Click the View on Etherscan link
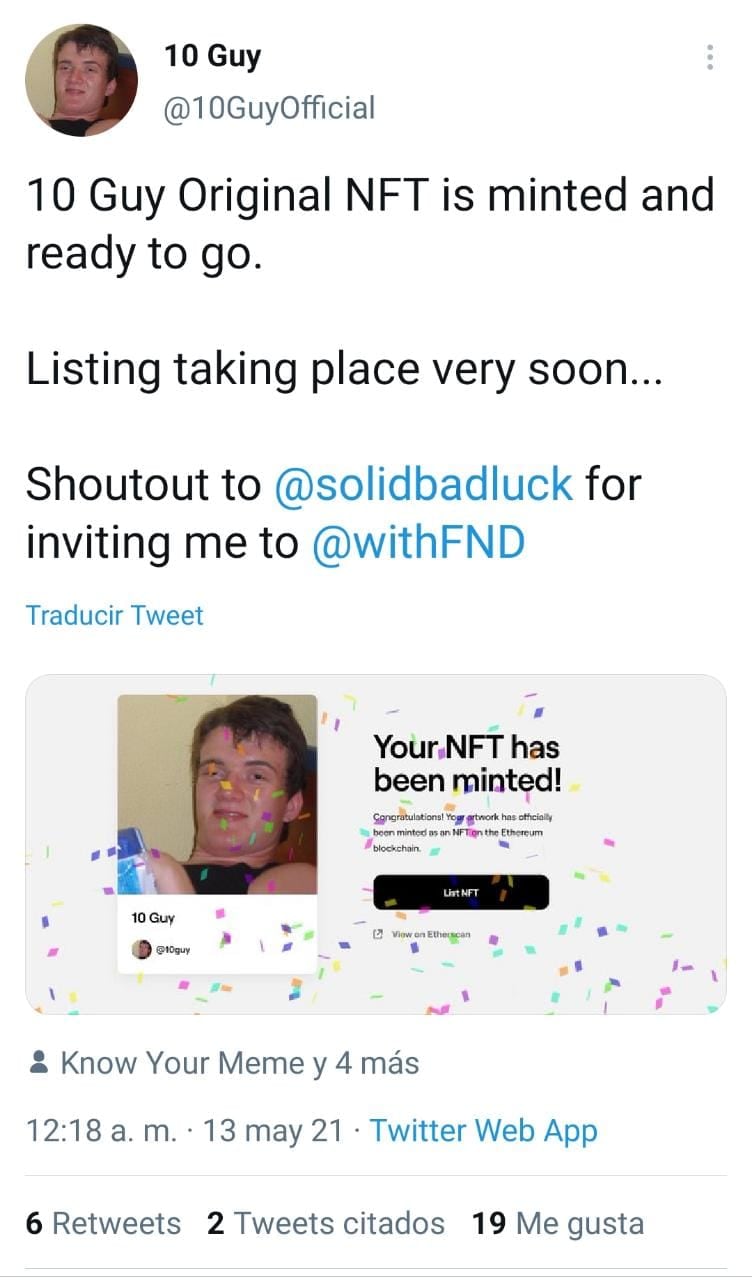The width and height of the screenshot is (752, 1280). (x=431, y=934)
